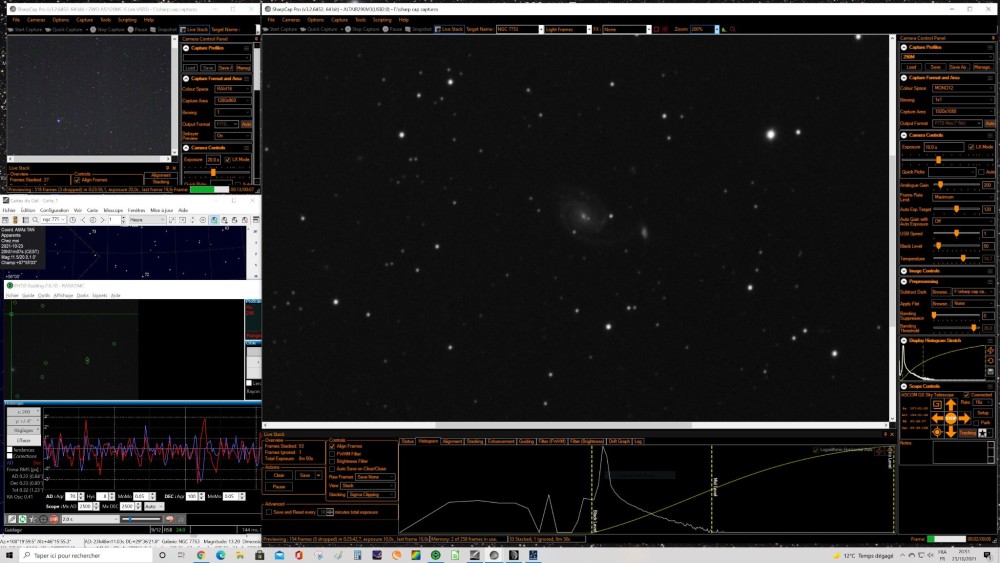Click the down arrow in Scope Controls

tap(951, 432)
